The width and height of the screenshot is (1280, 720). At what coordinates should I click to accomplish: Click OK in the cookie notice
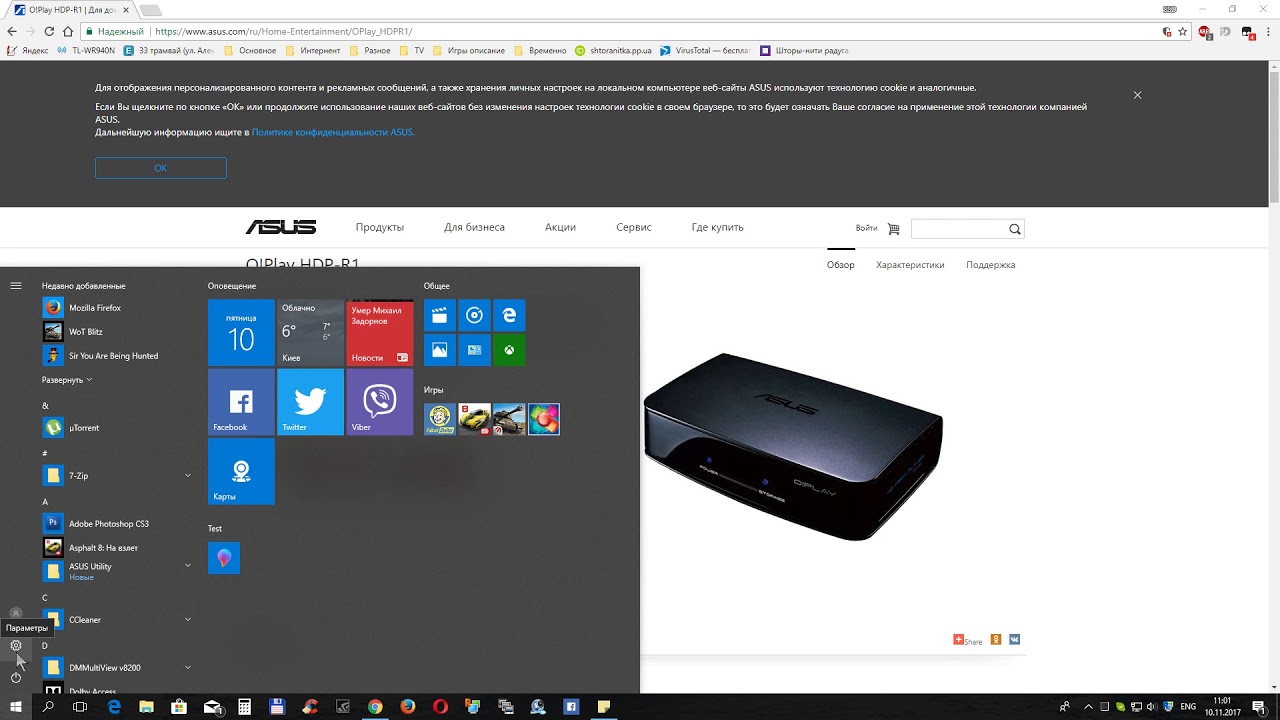click(161, 168)
